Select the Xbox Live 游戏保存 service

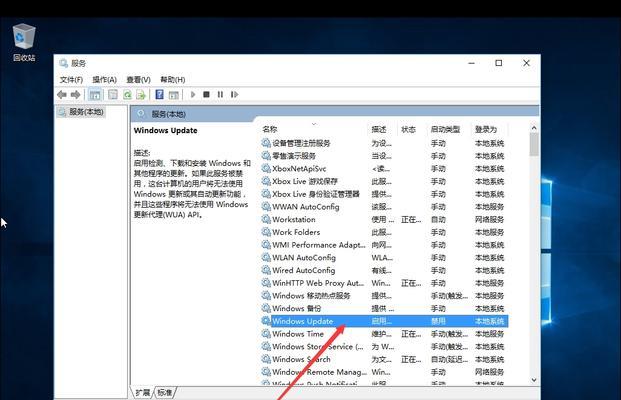pyautogui.click(x=384, y=181)
